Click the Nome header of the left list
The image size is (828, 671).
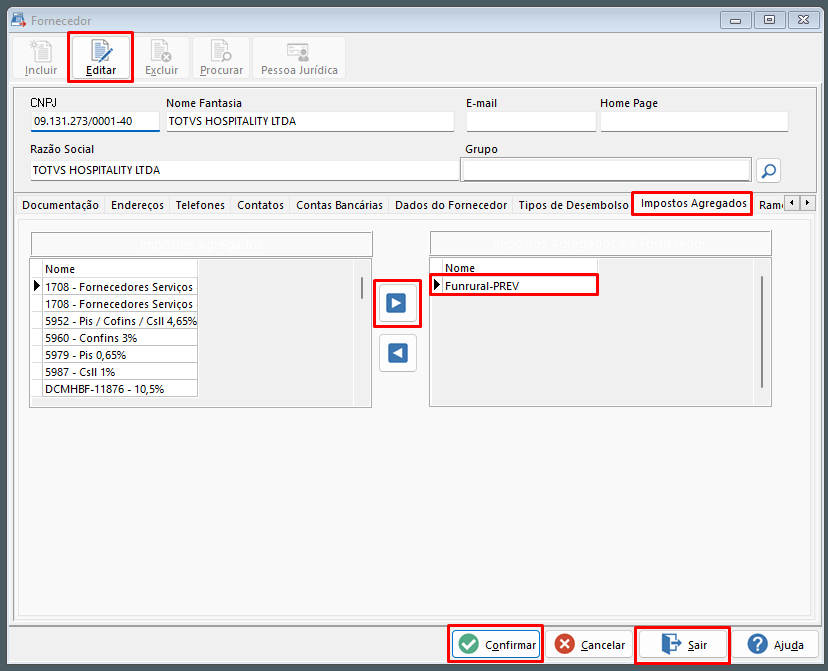point(120,269)
